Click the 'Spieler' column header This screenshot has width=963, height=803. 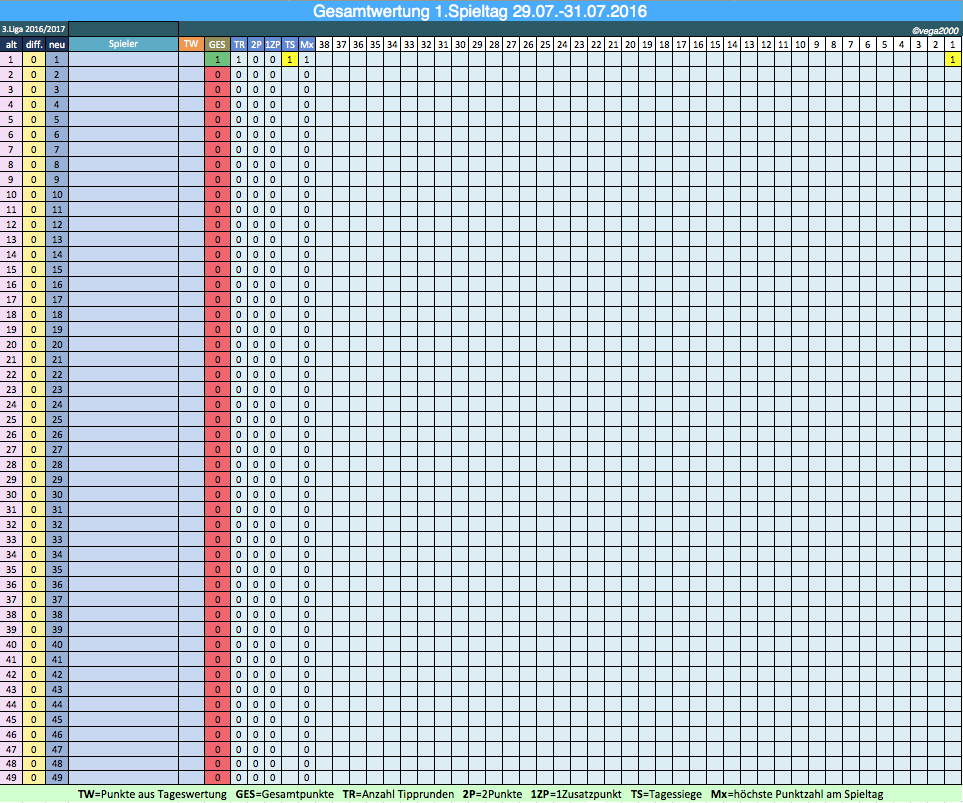[x=124, y=44]
